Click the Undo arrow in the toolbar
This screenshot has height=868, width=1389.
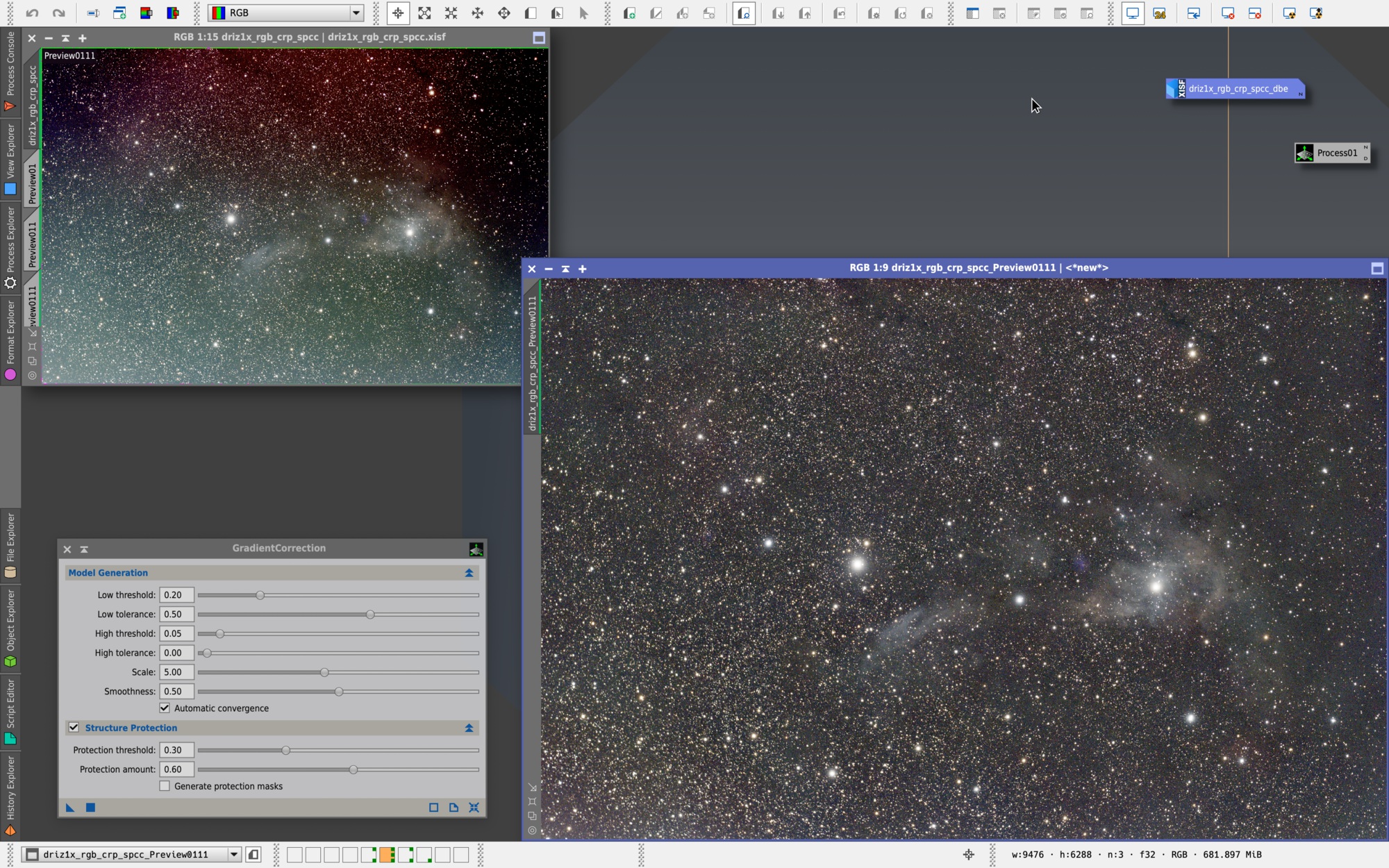coord(32,12)
